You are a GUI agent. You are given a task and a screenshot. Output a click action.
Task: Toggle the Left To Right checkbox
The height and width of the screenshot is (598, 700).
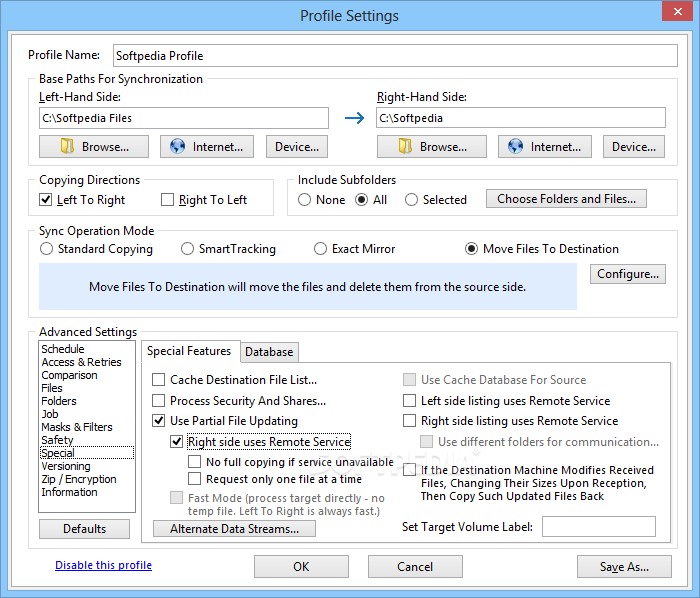click(x=46, y=199)
